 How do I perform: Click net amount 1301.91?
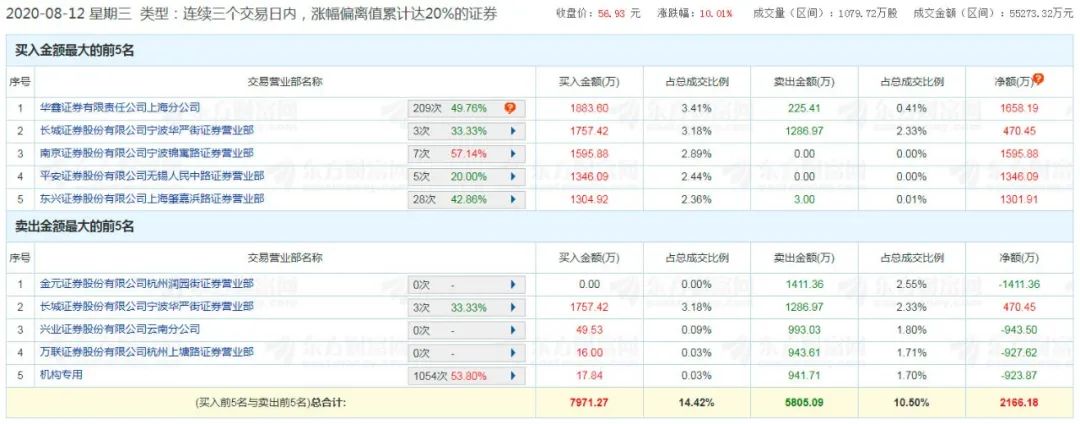(x=1019, y=200)
